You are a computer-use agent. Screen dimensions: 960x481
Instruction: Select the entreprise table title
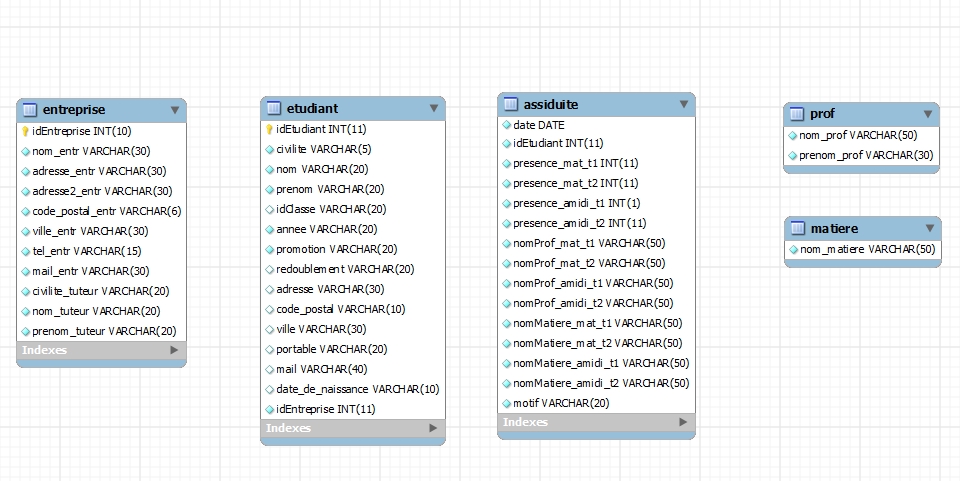tap(74, 110)
